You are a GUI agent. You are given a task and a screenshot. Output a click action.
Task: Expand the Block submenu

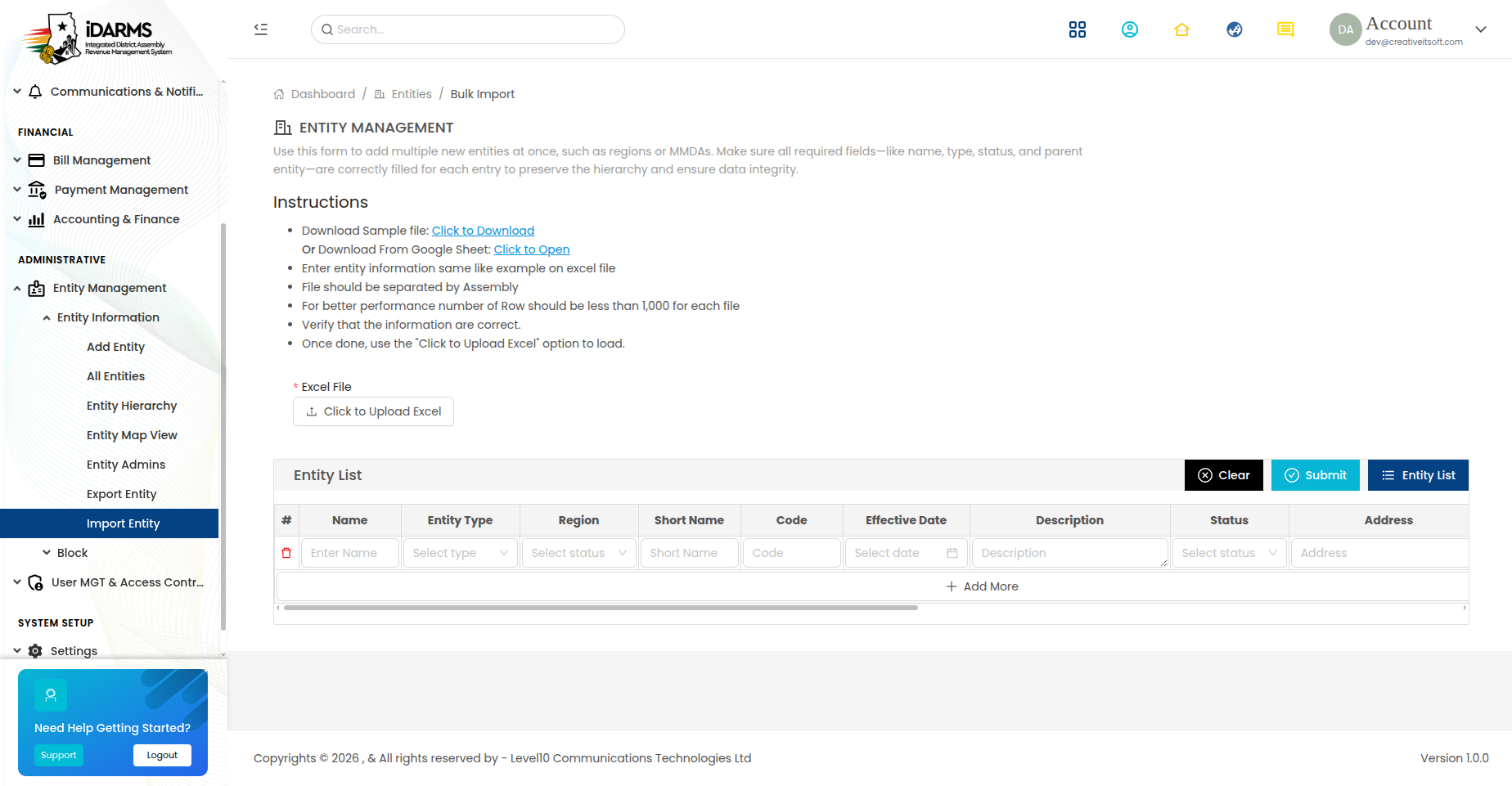pyautogui.click(x=47, y=553)
